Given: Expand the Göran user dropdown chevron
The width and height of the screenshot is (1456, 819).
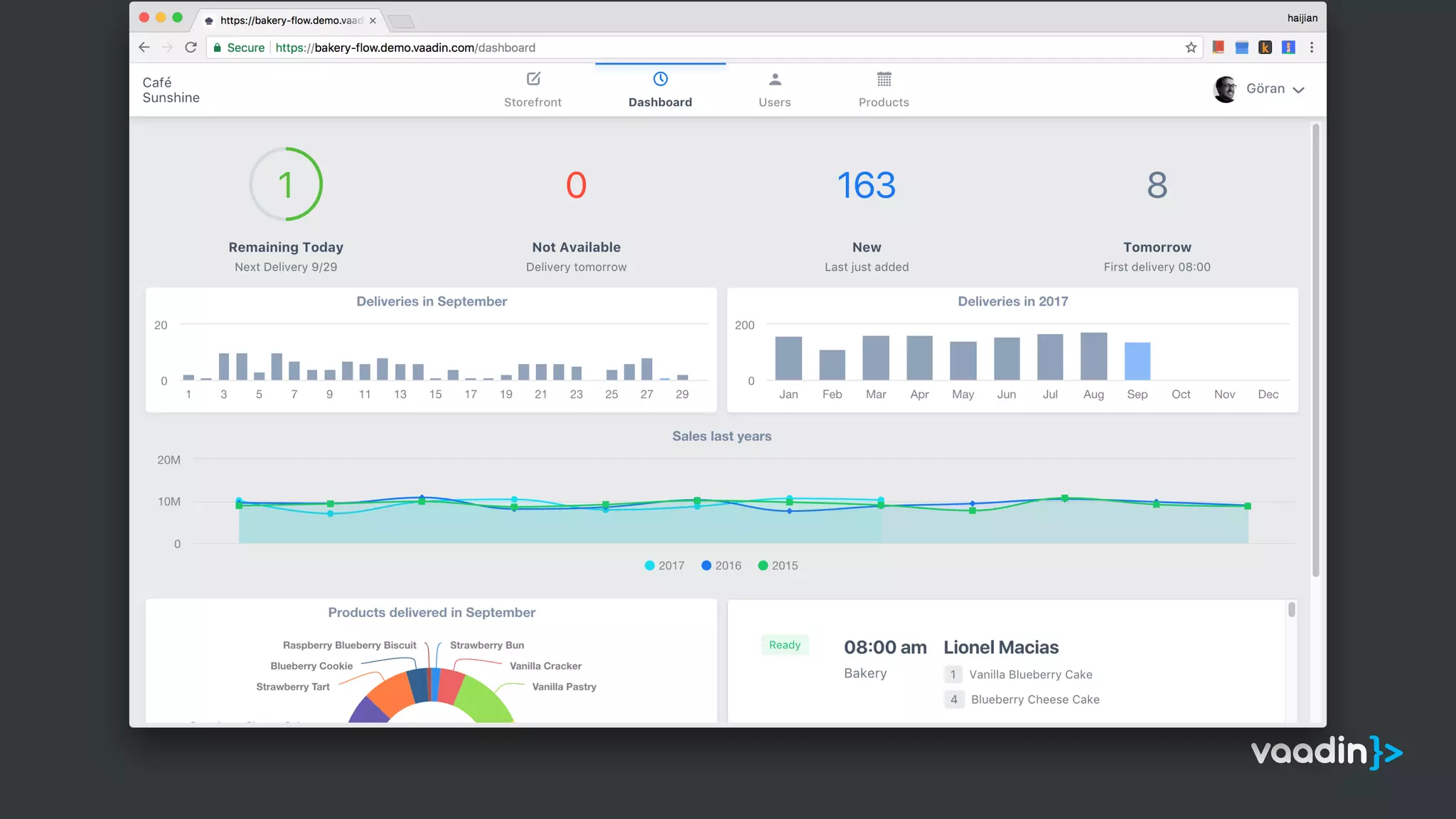Looking at the screenshot, I should [x=1299, y=90].
